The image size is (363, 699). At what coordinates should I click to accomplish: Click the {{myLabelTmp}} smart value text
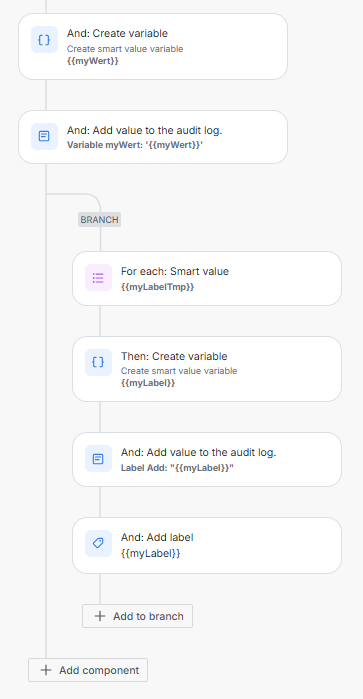[x=157, y=287]
